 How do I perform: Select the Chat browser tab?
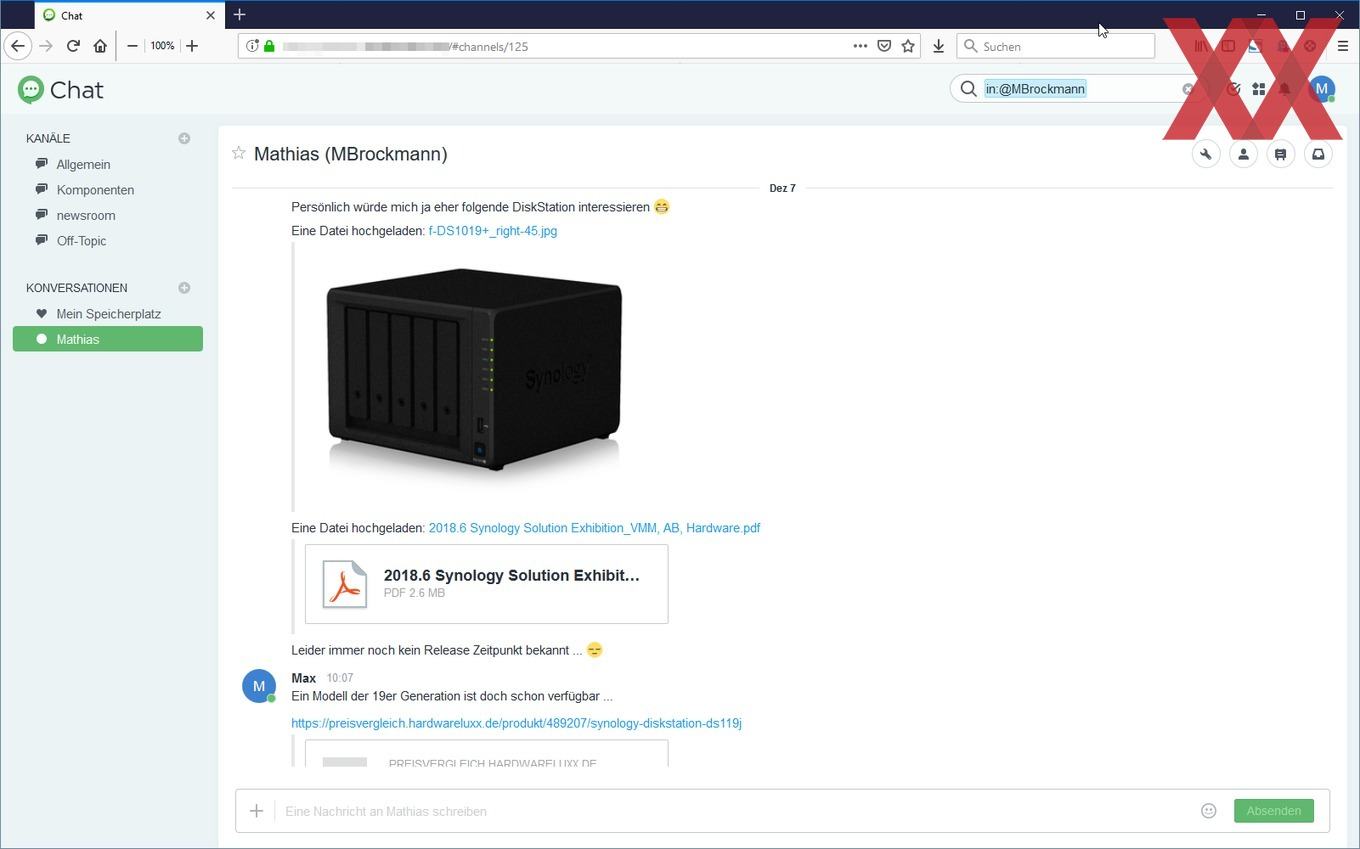(129, 15)
